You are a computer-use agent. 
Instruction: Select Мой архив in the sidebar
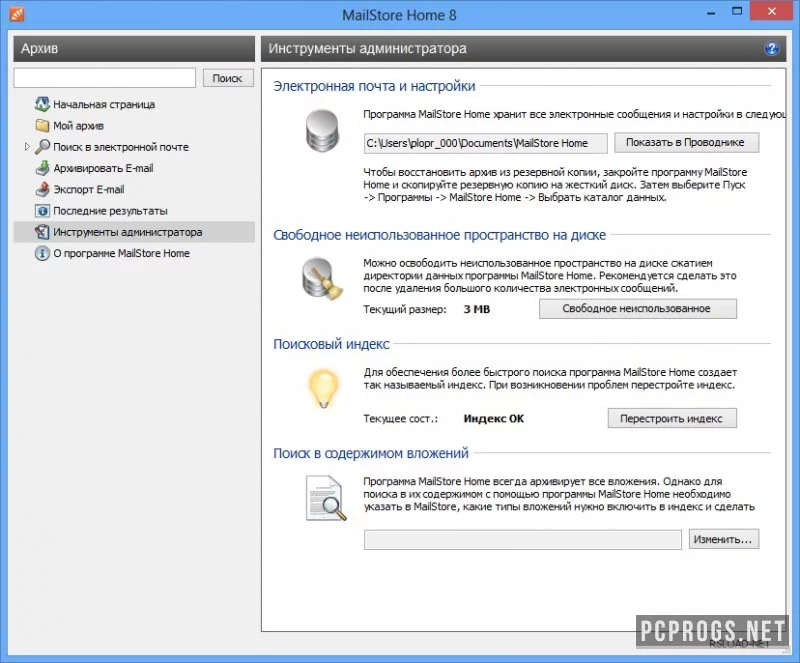tap(79, 126)
